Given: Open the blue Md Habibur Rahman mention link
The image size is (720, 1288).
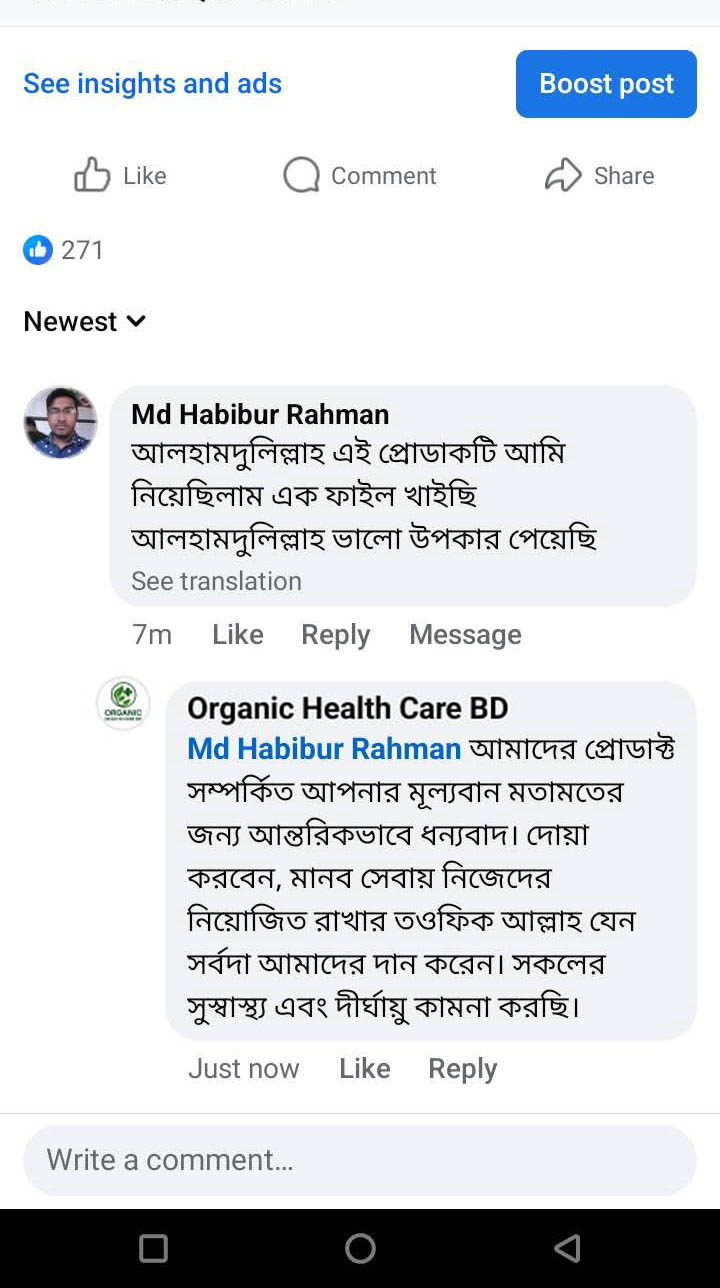Looking at the screenshot, I should 324,748.
